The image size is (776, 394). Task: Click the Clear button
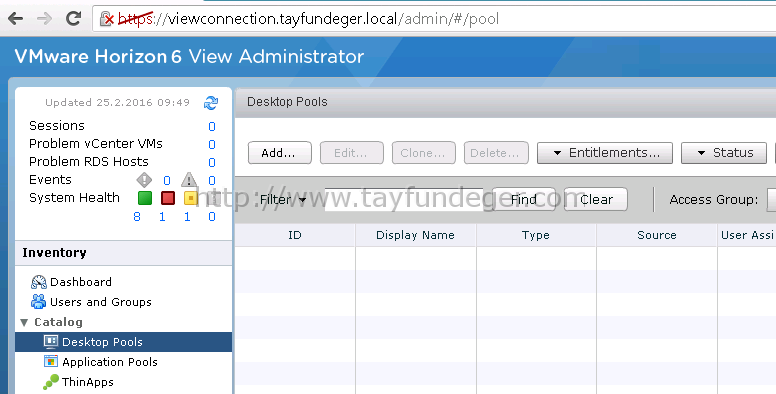(596, 199)
